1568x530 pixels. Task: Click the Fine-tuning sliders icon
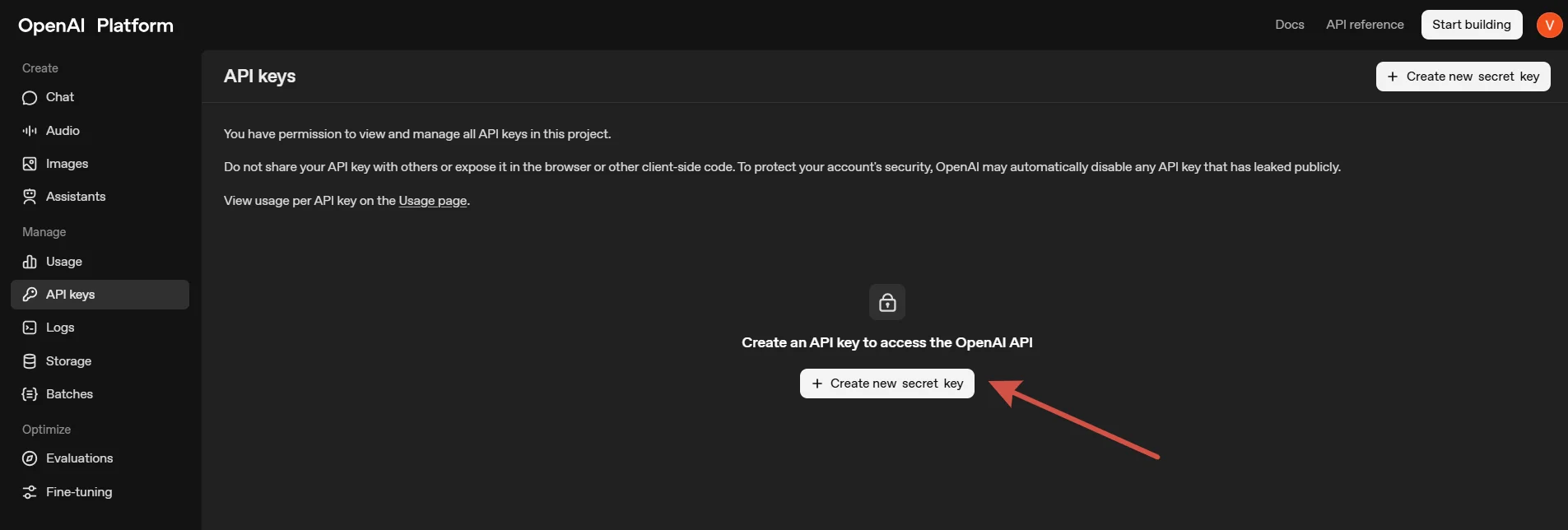[30, 492]
